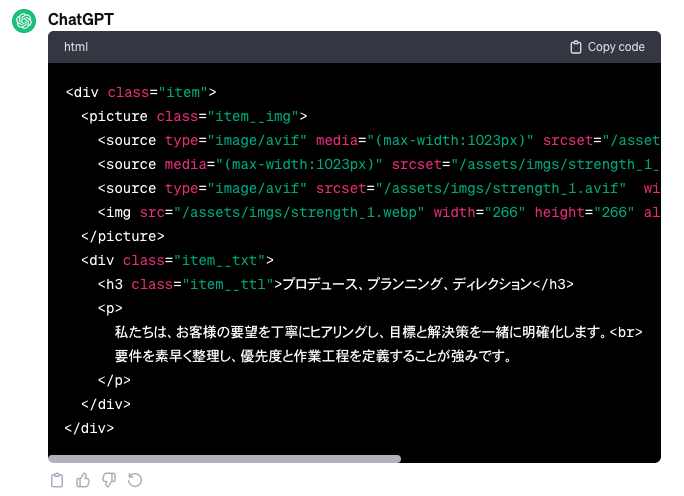Screen dimensions: 684x496
Task: Click the opening <p> tag line
Action: tap(110, 308)
